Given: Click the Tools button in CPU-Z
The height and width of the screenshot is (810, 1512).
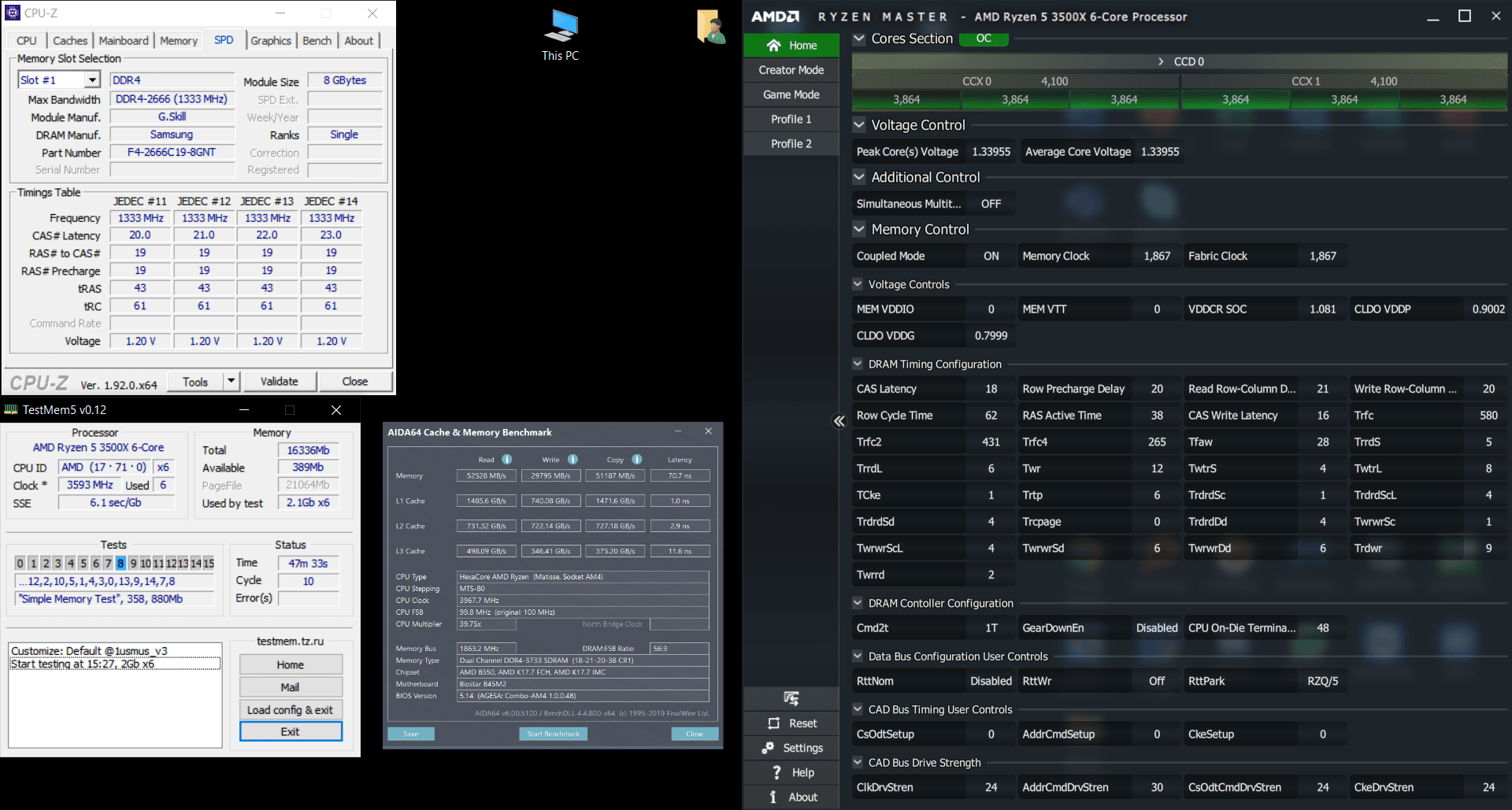Looking at the screenshot, I should click(195, 382).
